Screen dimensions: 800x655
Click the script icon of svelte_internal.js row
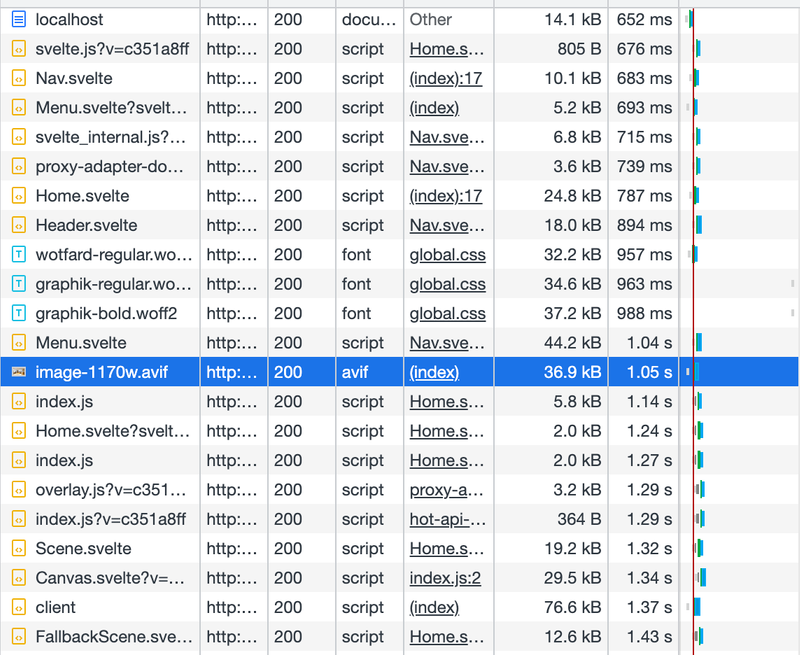point(19,137)
